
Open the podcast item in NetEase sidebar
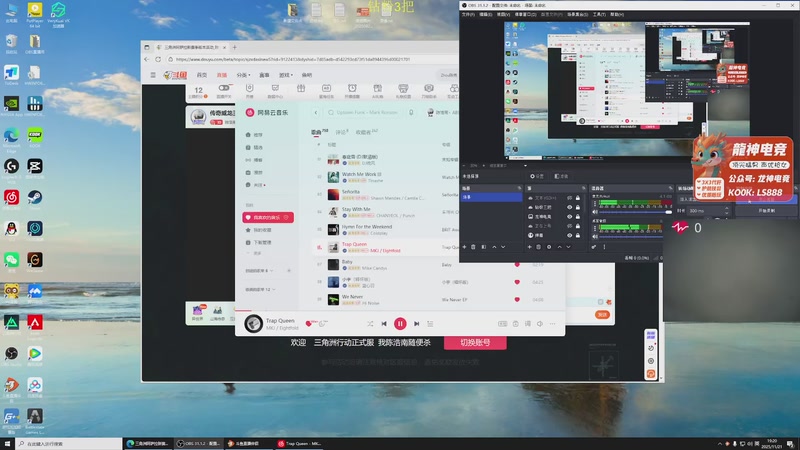pyautogui.click(x=254, y=160)
